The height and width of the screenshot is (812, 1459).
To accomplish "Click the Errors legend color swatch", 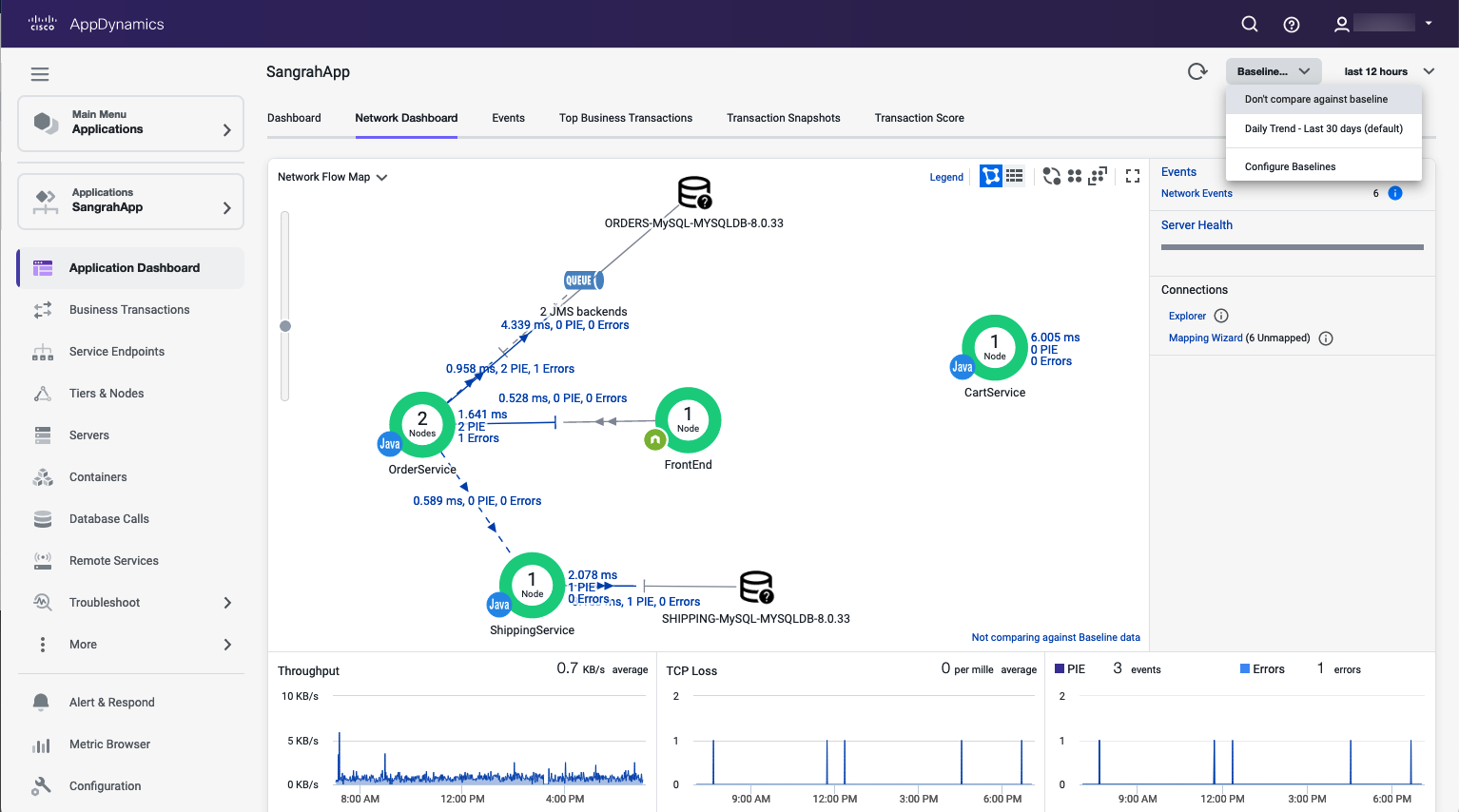I will (x=1245, y=669).
